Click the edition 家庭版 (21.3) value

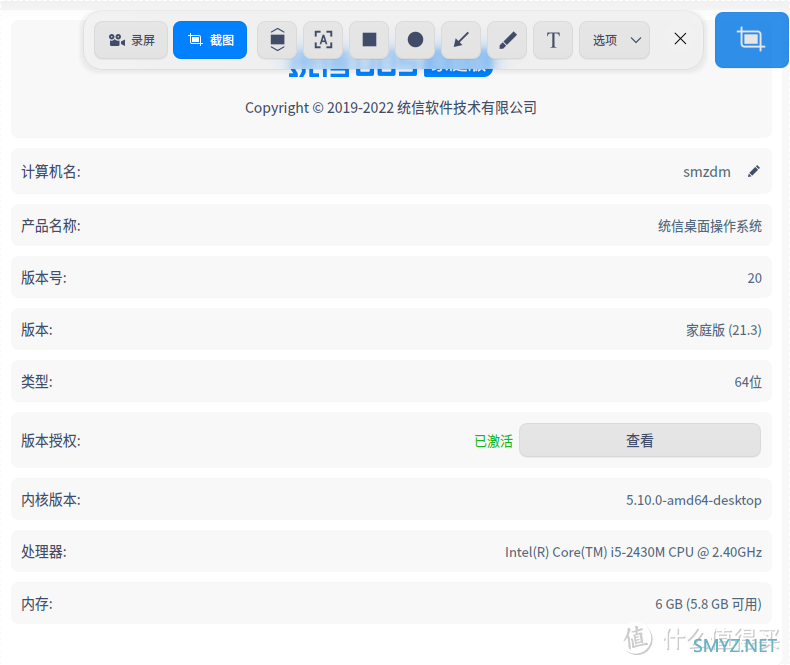tap(723, 330)
